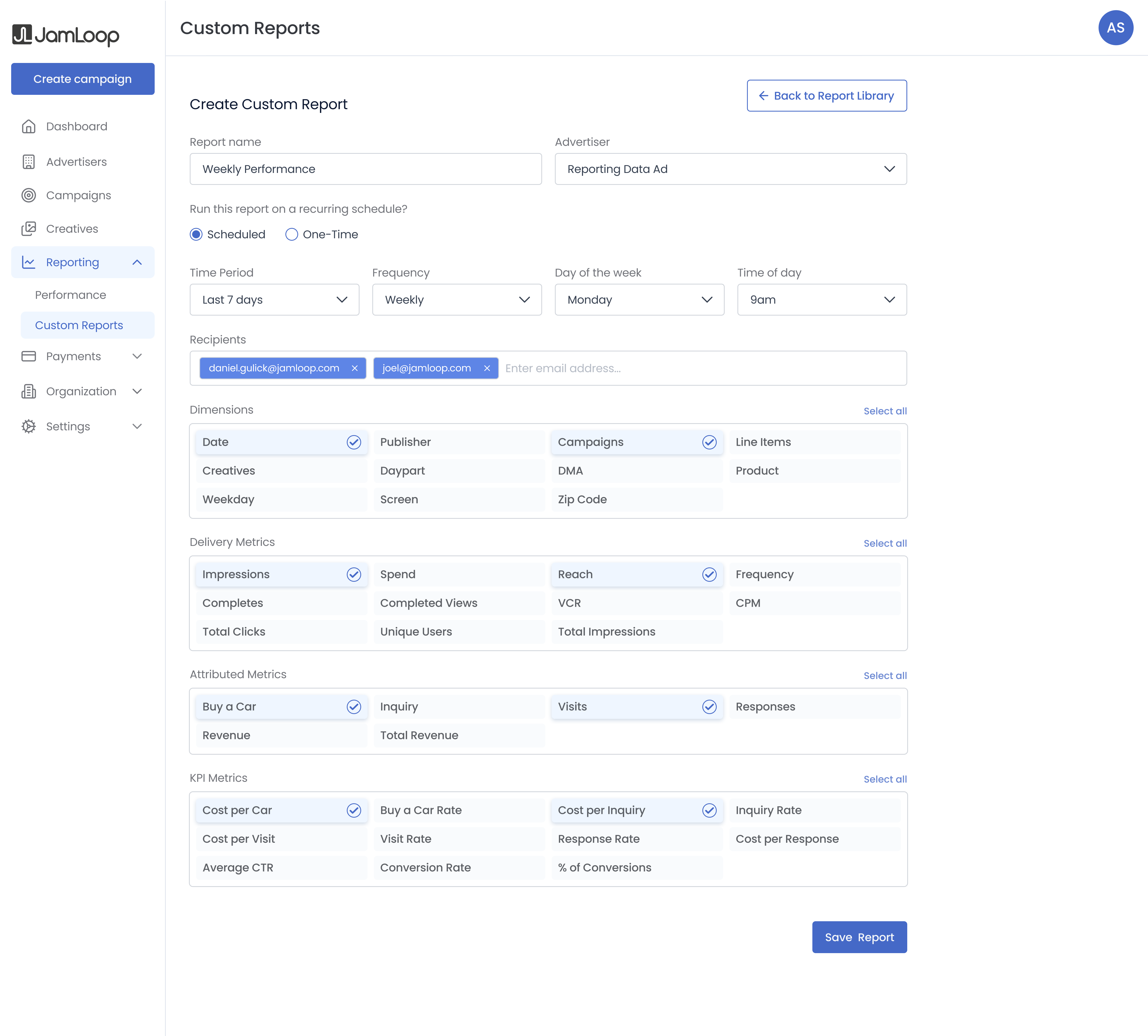Collapse the Reporting menu section

[x=137, y=262]
